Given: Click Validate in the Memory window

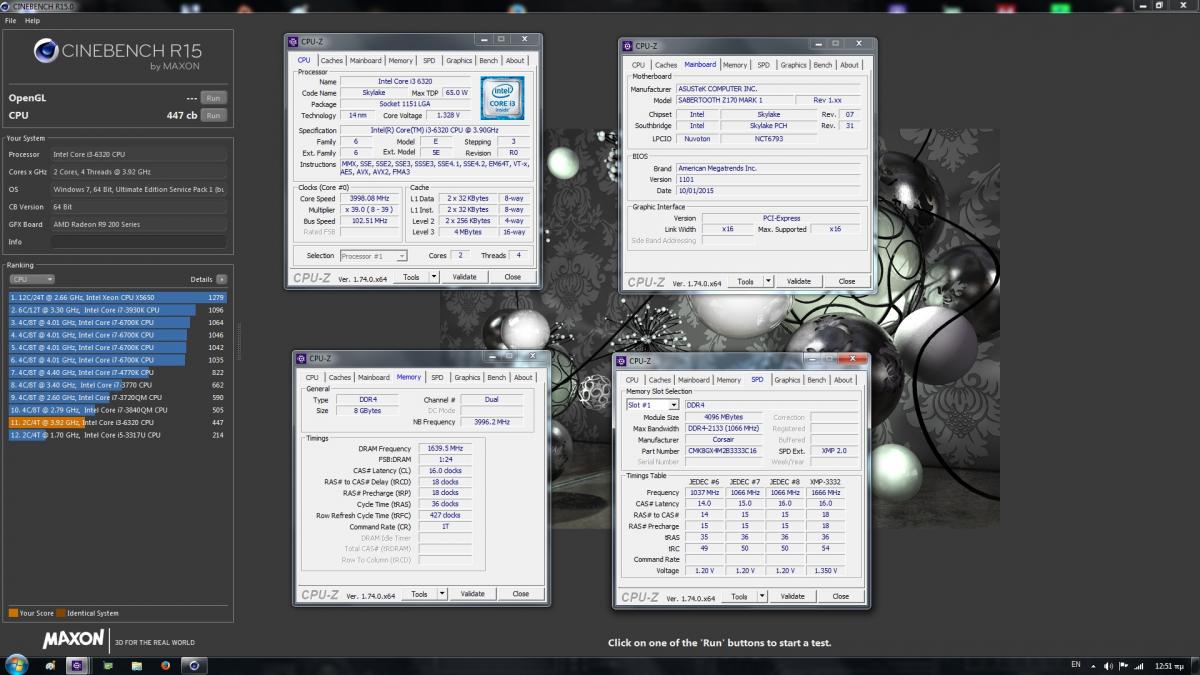Looking at the screenshot, I should tap(472, 594).
